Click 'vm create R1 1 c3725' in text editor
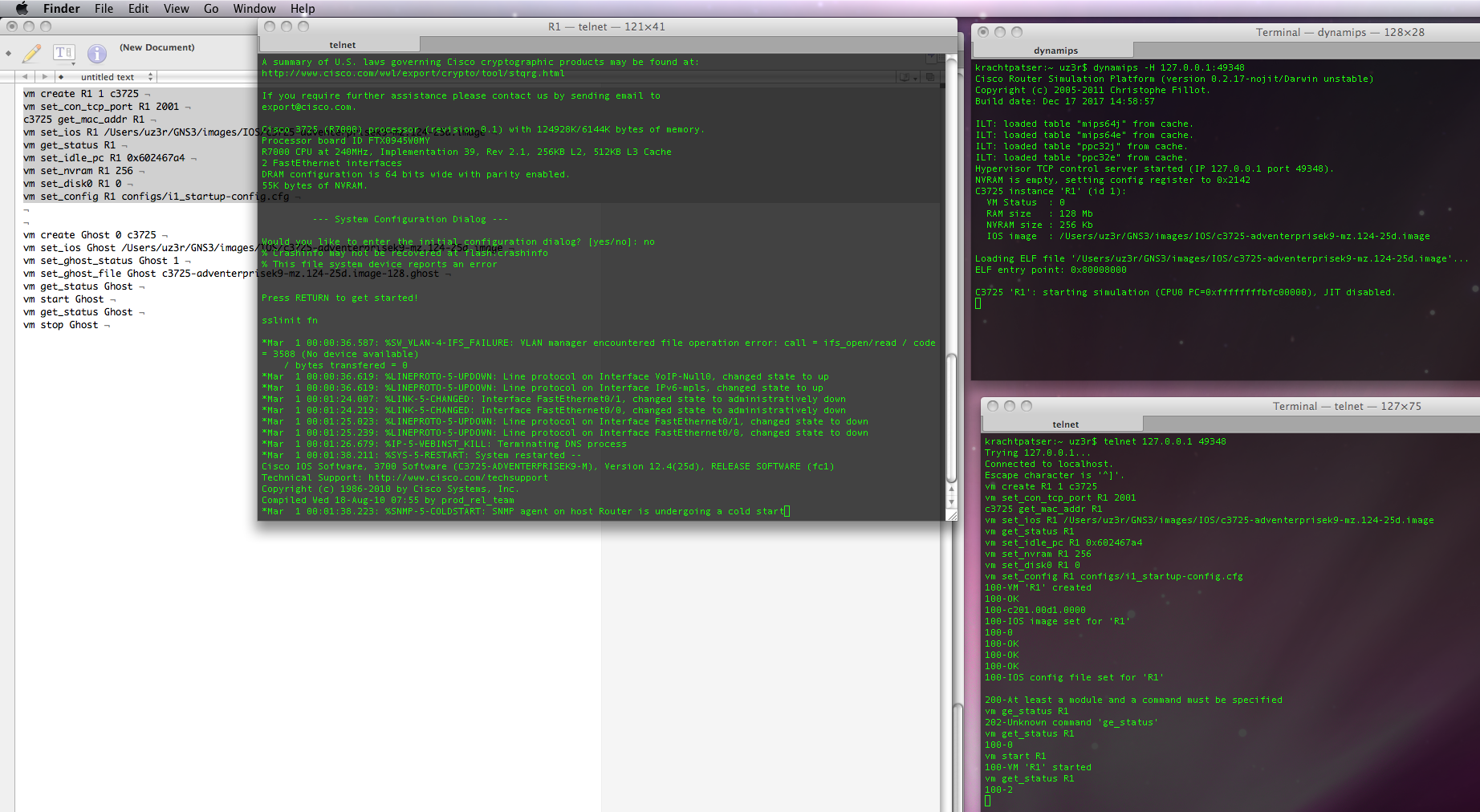The image size is (1480, 812). 81,94
